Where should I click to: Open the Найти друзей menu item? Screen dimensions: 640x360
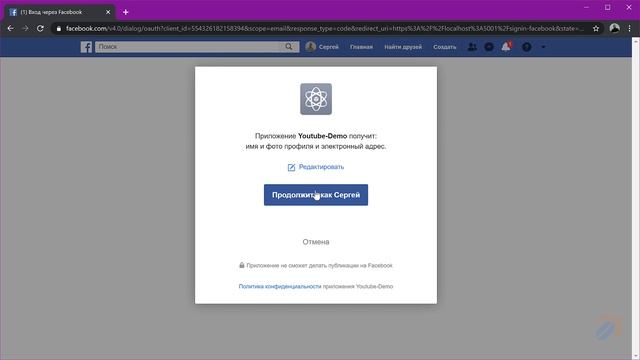(403, 47)
